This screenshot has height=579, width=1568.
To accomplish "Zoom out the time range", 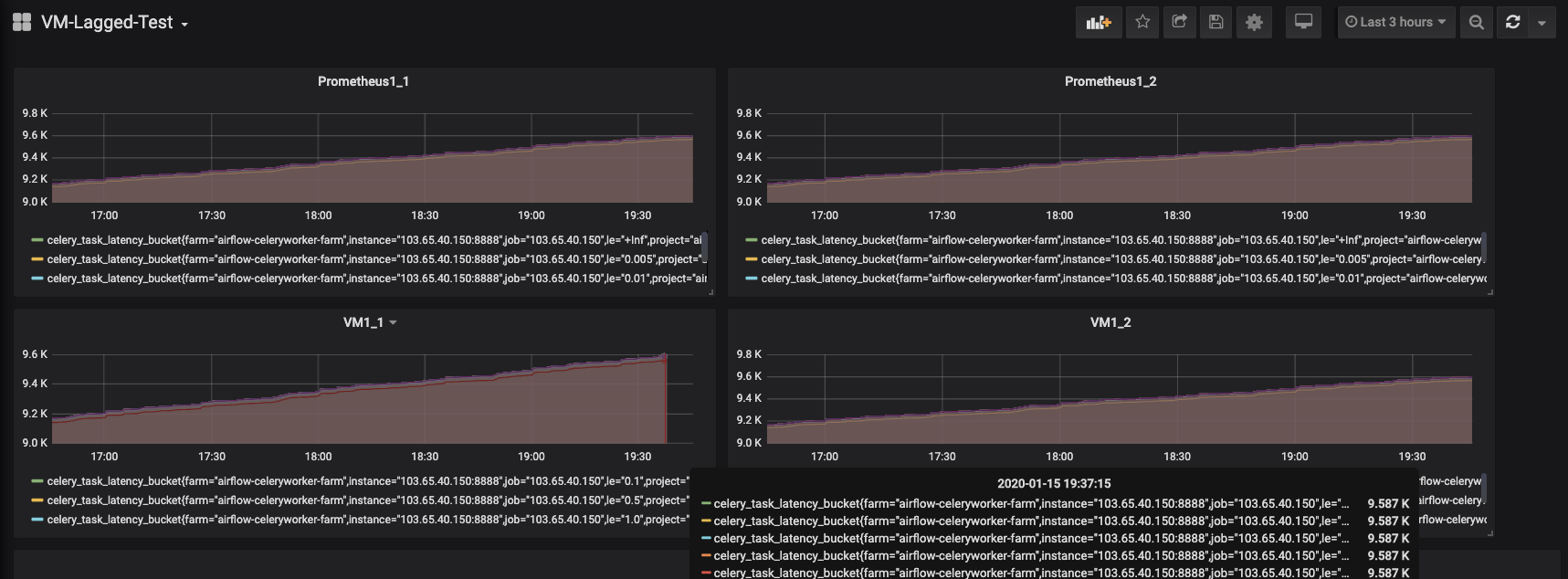I will tap(1476, 22).
